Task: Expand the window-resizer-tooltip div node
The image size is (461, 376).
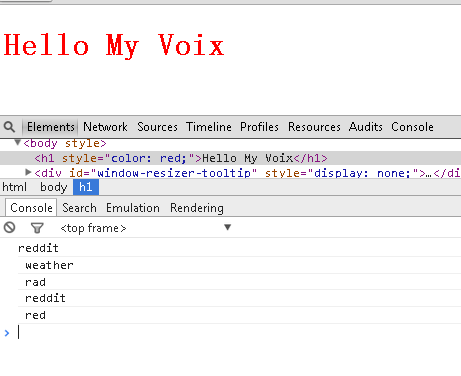Action: coord(28,172)
